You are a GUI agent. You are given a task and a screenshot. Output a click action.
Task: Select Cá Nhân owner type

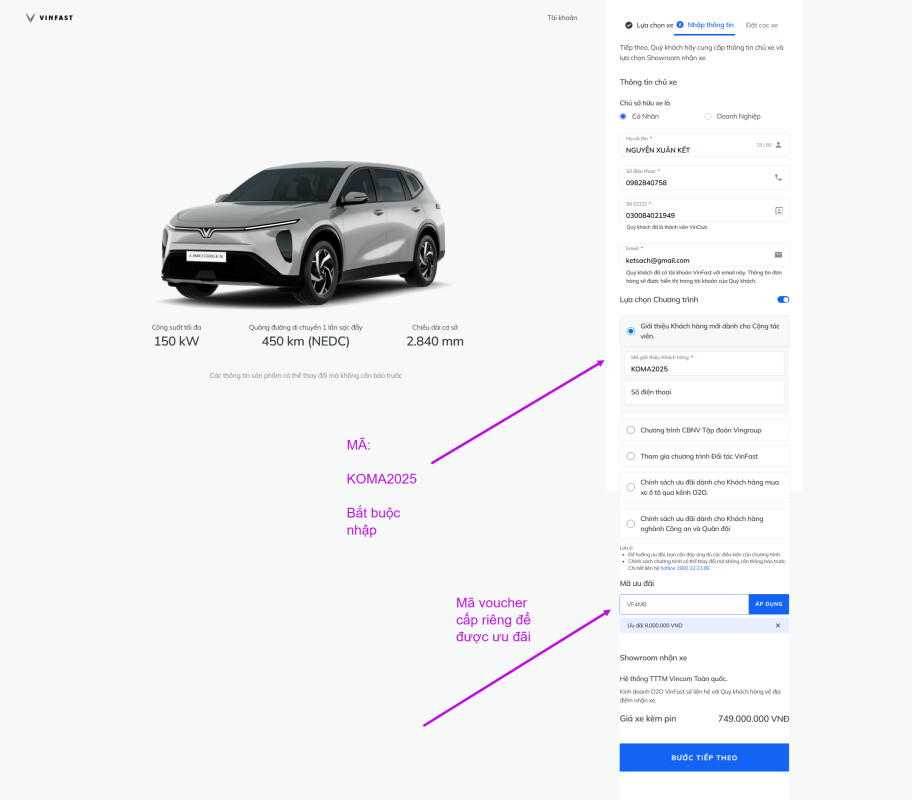click(623, 116)
